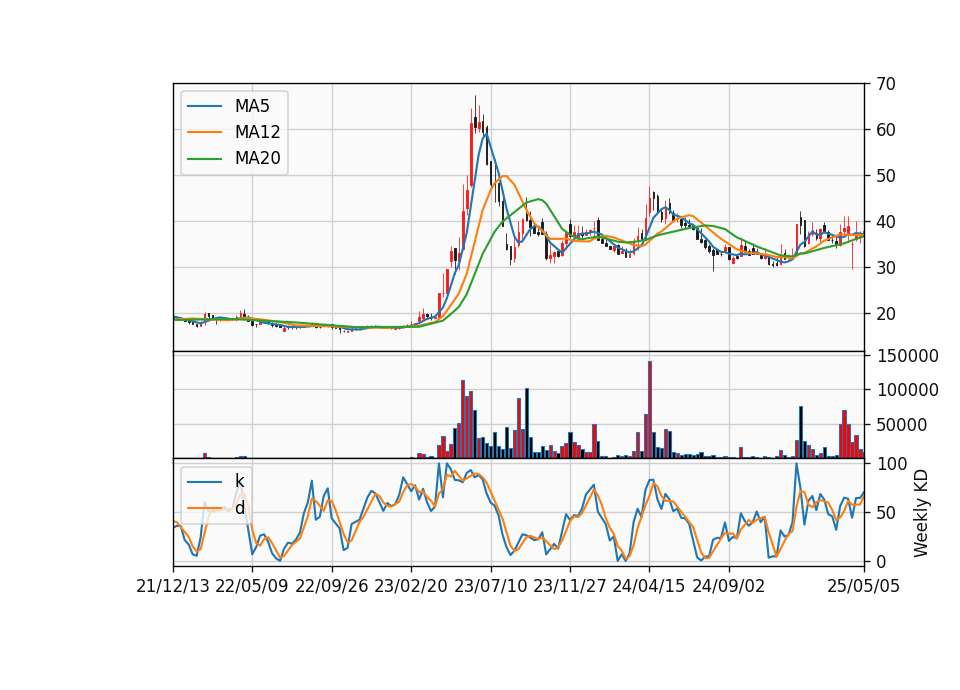Click the tallest volume bar near 24/04/15

[650, 410]
